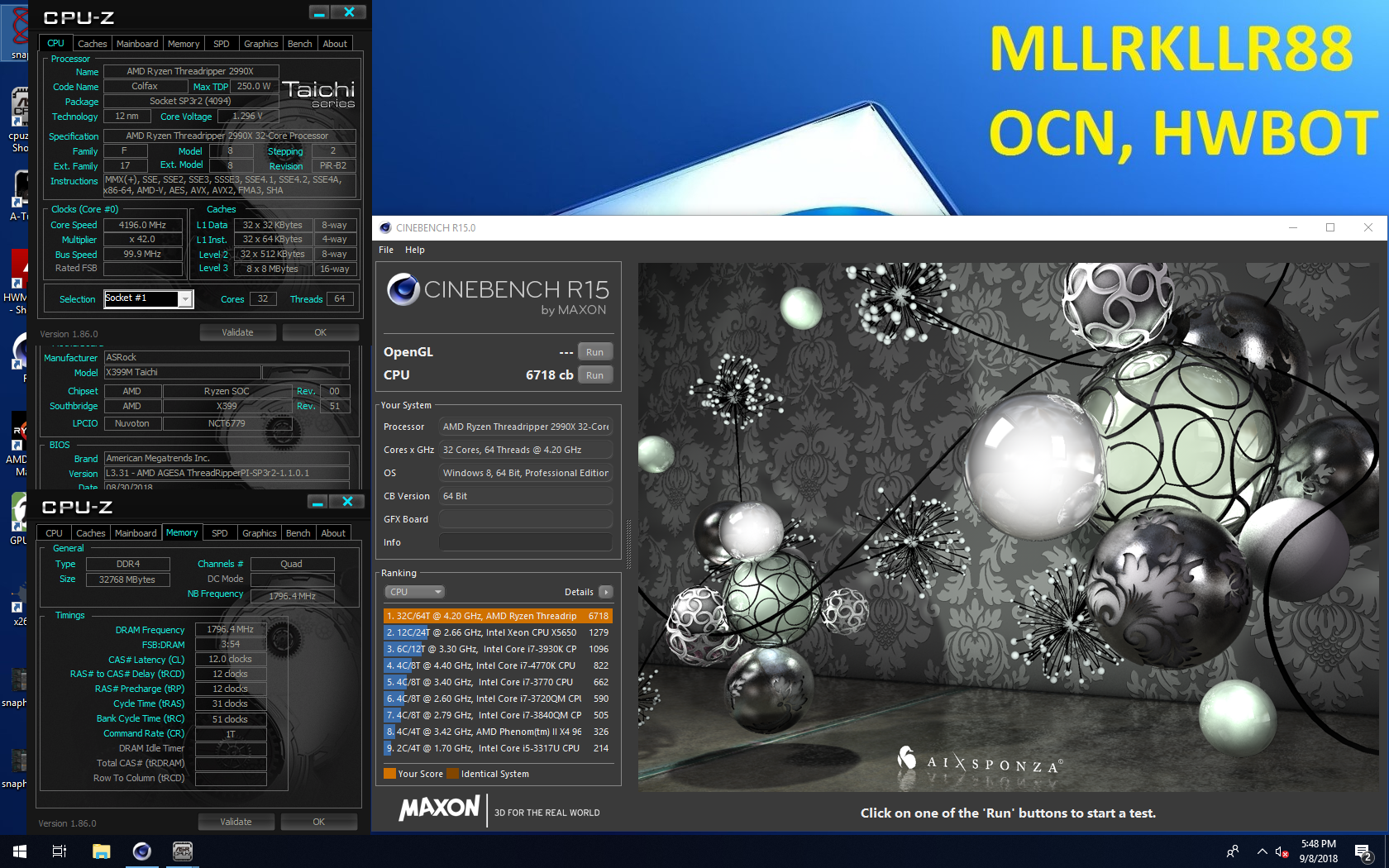Open the Cinebench Help menu
The image size is (1389, 868).
[415, 250]
